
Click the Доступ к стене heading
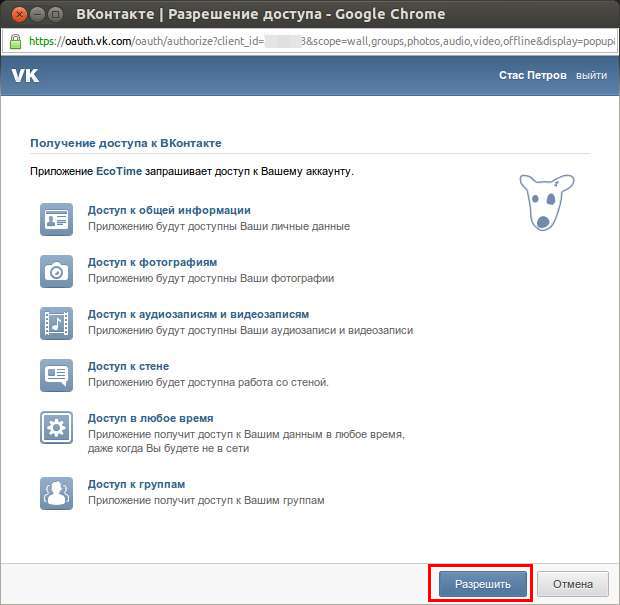128,366
